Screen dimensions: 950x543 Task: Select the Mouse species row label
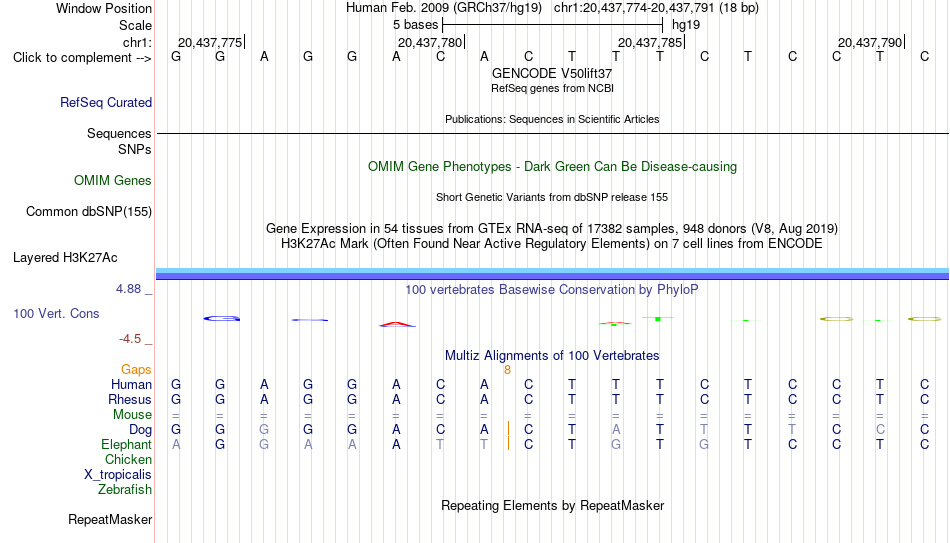click(x=133, y=415)
